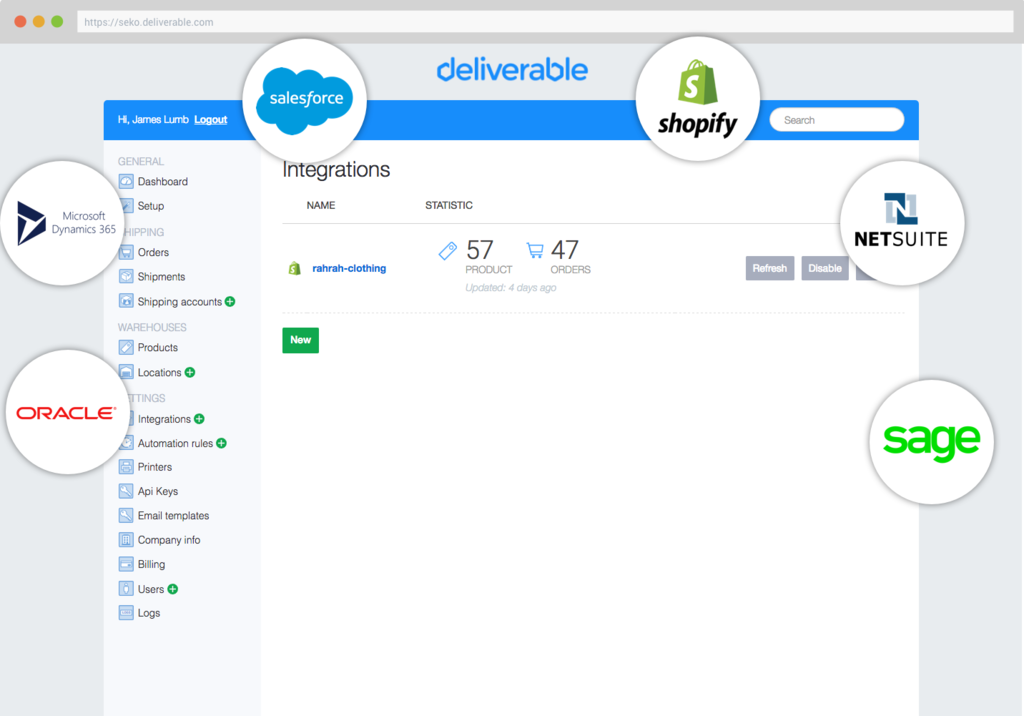The width and height of the screenshot is (1024, 716).
Task: Click the orders cart statistic icon
Action: pos(535,250)
